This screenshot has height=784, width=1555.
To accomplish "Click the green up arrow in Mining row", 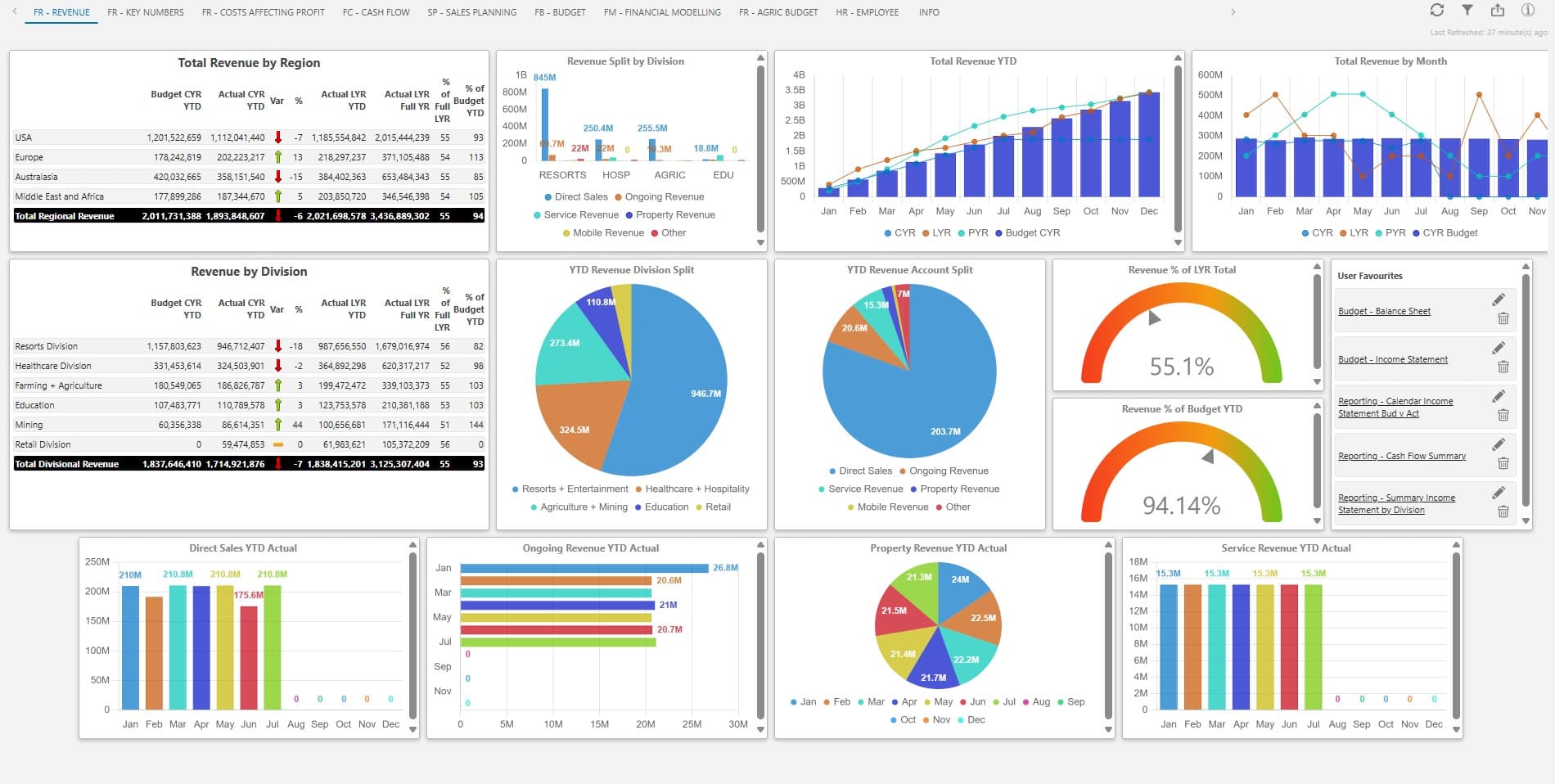I will [x=278, y=425].
